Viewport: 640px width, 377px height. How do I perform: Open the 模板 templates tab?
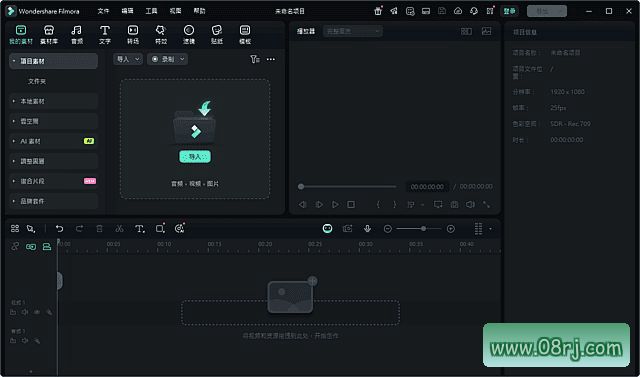click(245, 34)
